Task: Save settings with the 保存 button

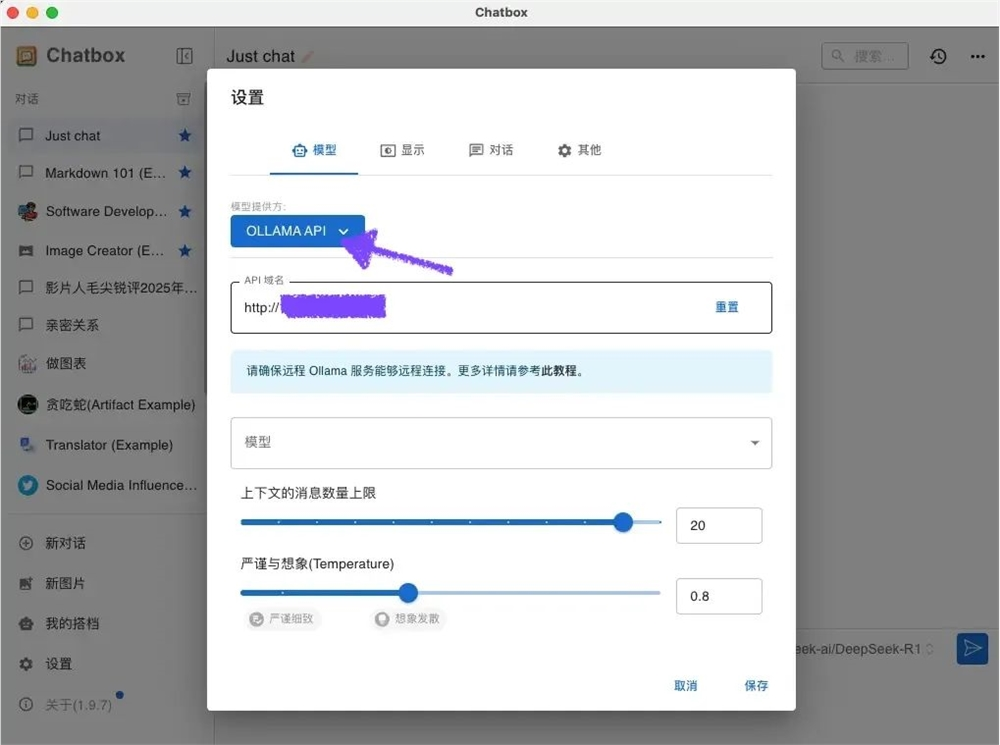Action: click(756, 686)
